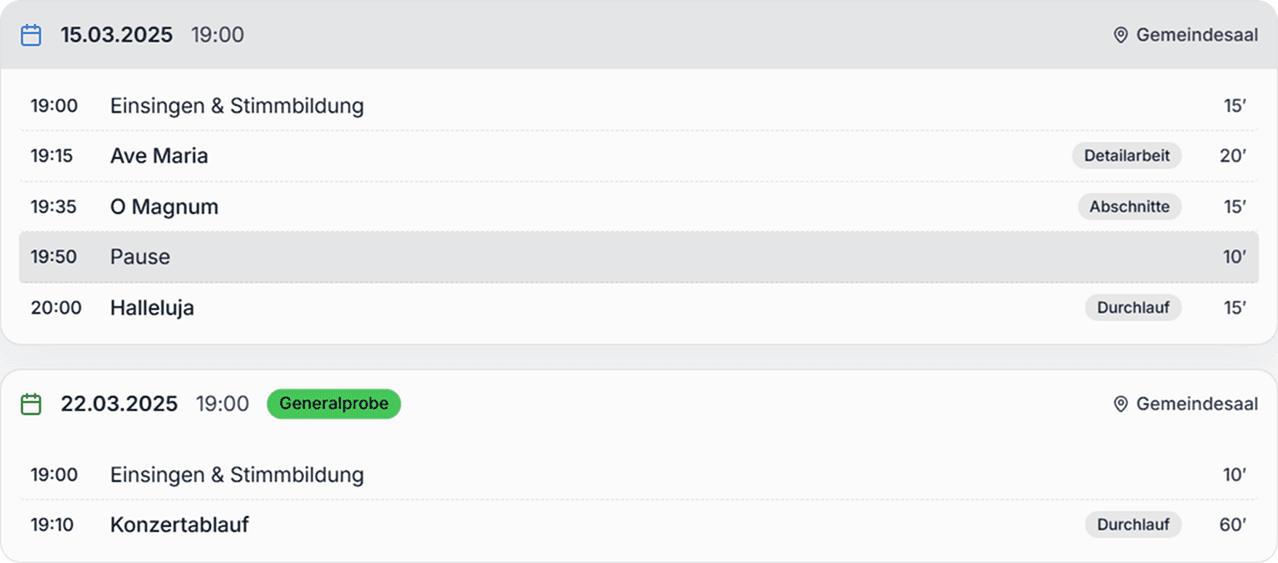Click the blue calendar icon for 15.03.2025

(x=31, y=35)
